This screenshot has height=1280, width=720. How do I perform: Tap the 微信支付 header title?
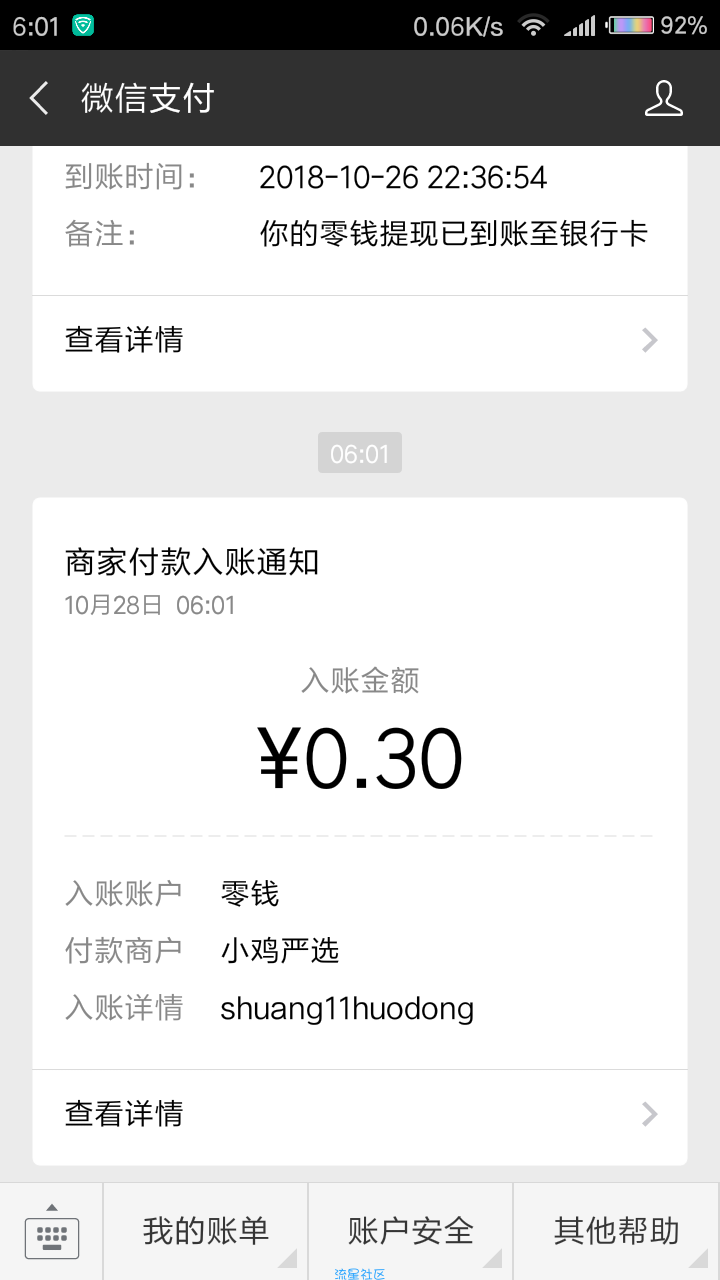(x=148, y=98)
